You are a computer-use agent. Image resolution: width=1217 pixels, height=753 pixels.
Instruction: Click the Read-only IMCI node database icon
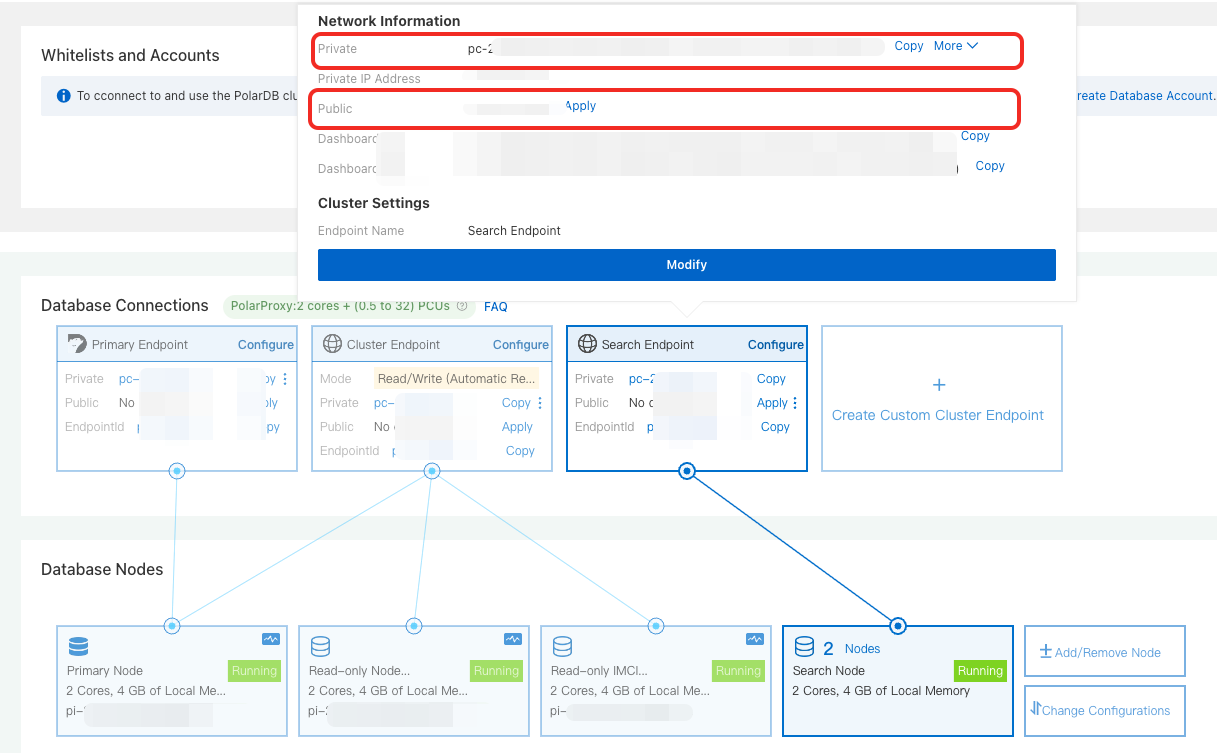click(x=562, y=646)
